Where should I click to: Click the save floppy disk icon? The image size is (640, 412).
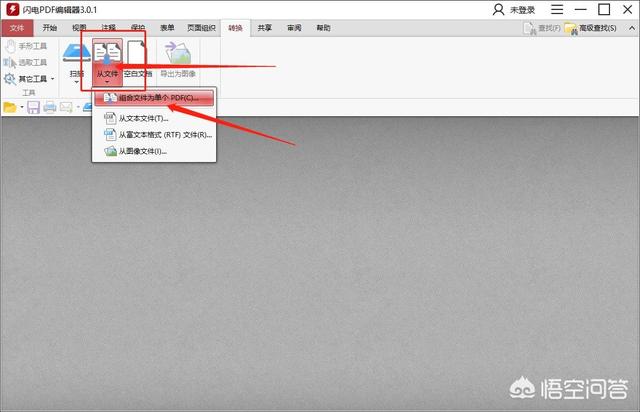[x=33, y=107]
